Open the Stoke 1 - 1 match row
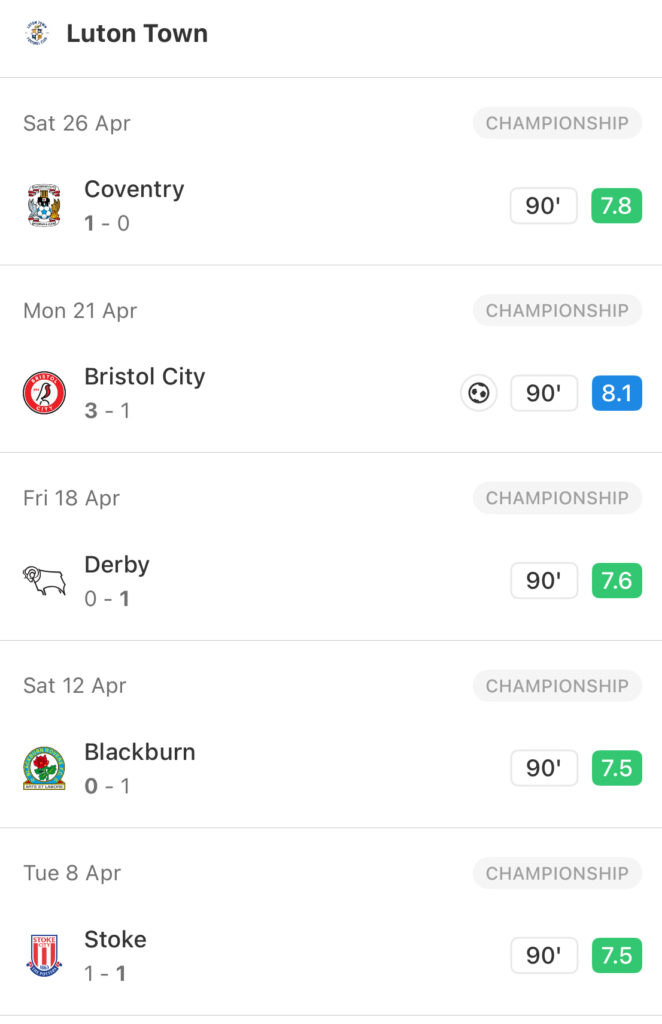662x1024 pixels. (x=331, y=955)
